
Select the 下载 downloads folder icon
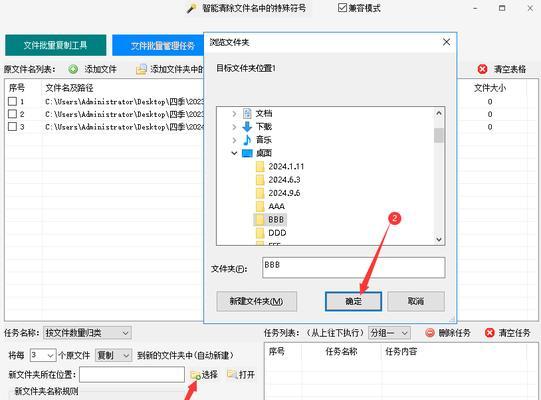[x=247, y=127]
